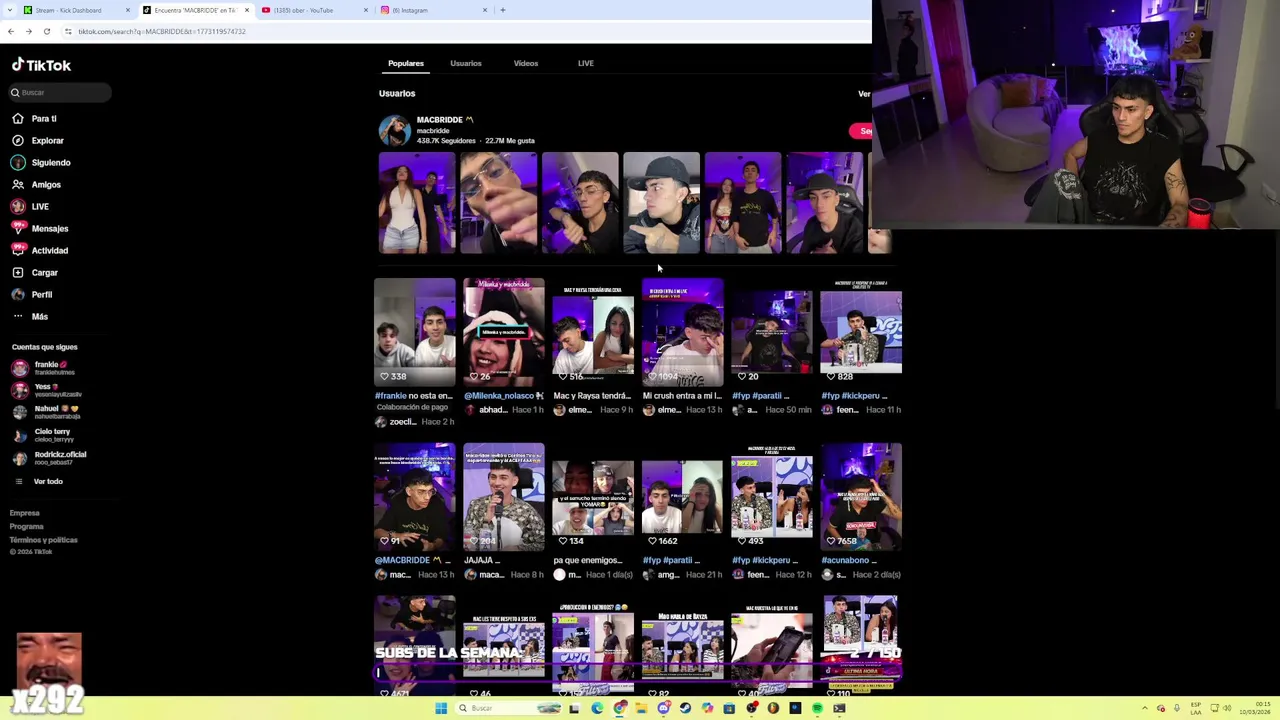This screenshot has width=1280, height=720.
Task: Click the TikTok logo
Action: (x=41, y=65)
